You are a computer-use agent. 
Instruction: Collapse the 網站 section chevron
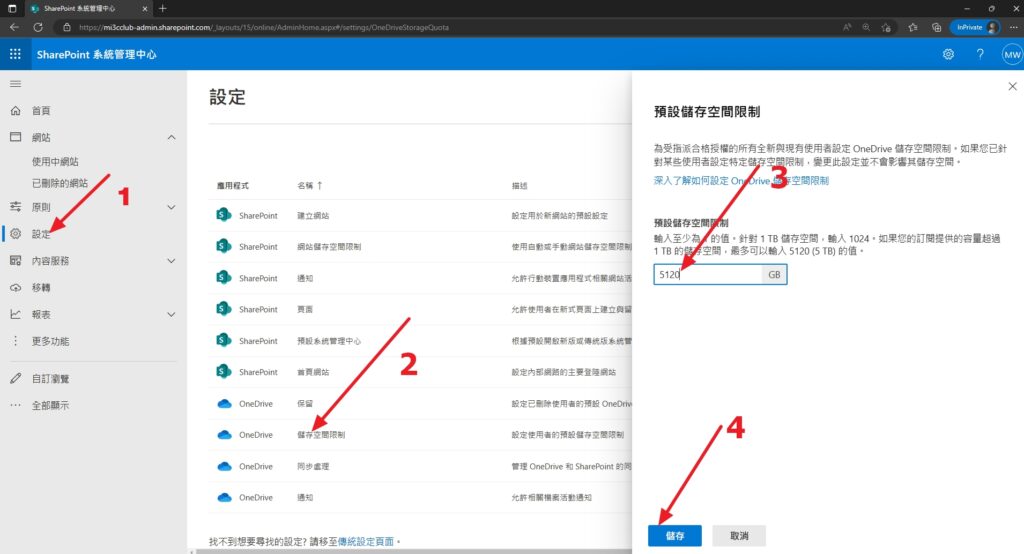coord(171,137)
